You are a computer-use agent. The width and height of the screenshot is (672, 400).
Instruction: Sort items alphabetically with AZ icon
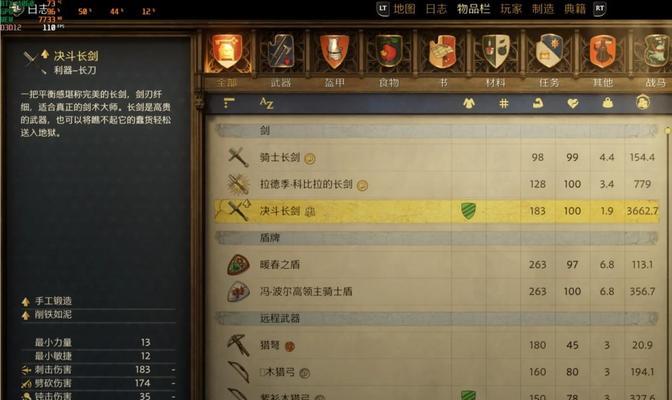[266, 103]
